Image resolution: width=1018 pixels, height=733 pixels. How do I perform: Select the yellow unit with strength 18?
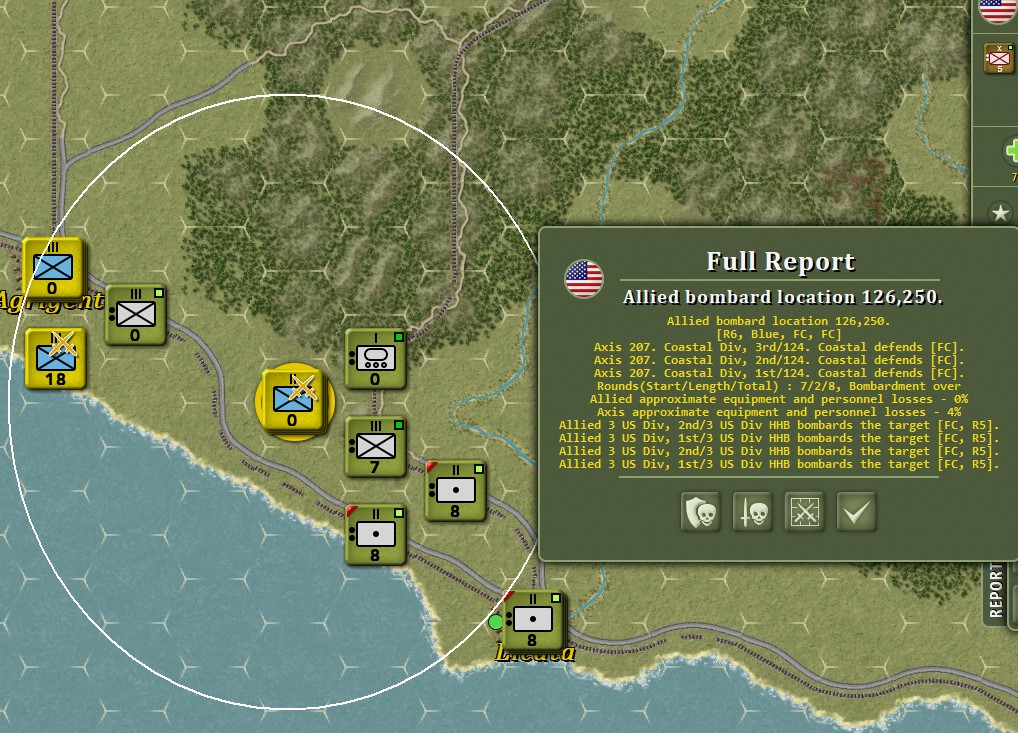56,358
